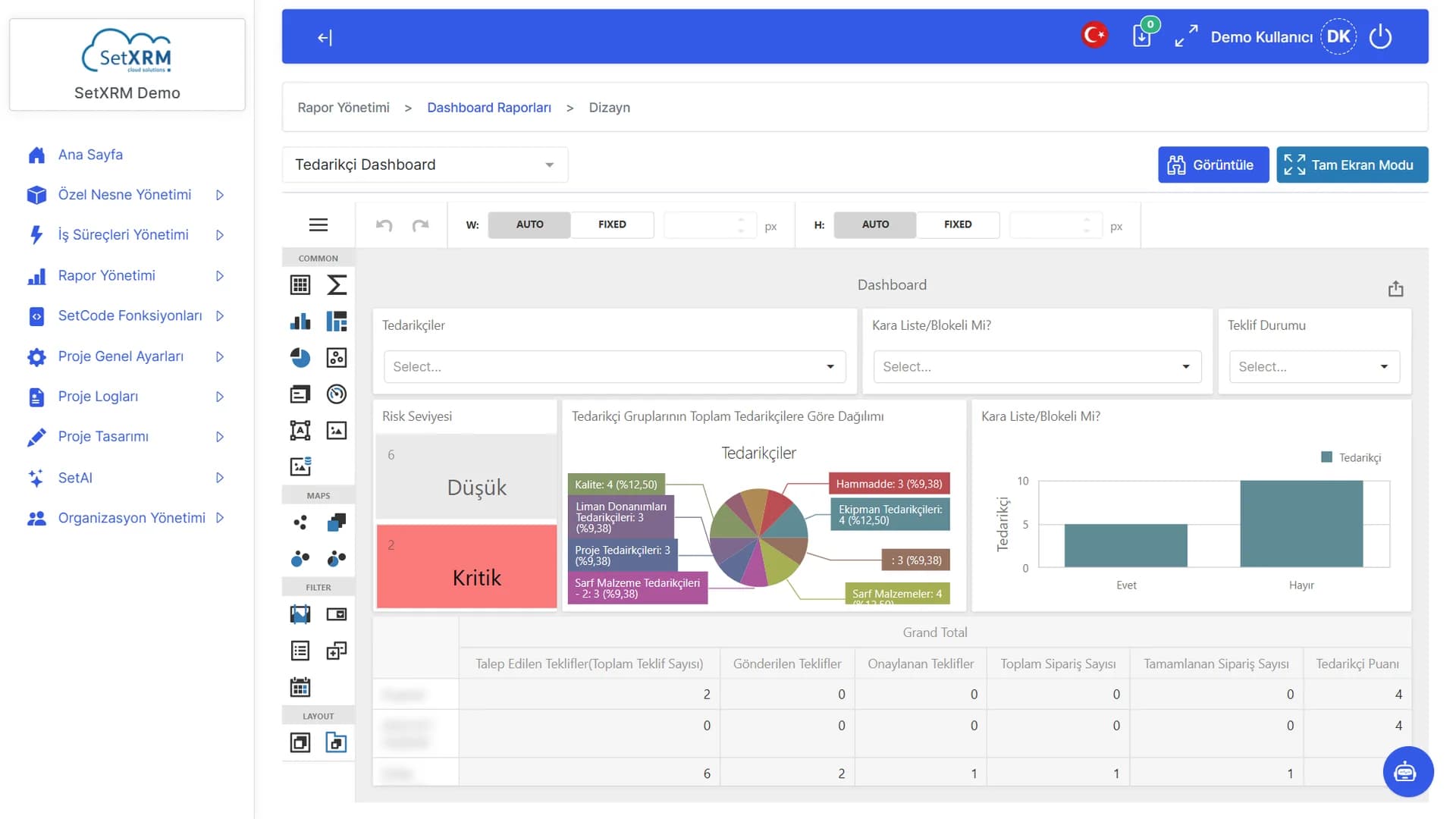Open the Tedarikçi Dashboard dropdown
The height and width of the screenshot is (819, 1456).
(x=425, y=165)
